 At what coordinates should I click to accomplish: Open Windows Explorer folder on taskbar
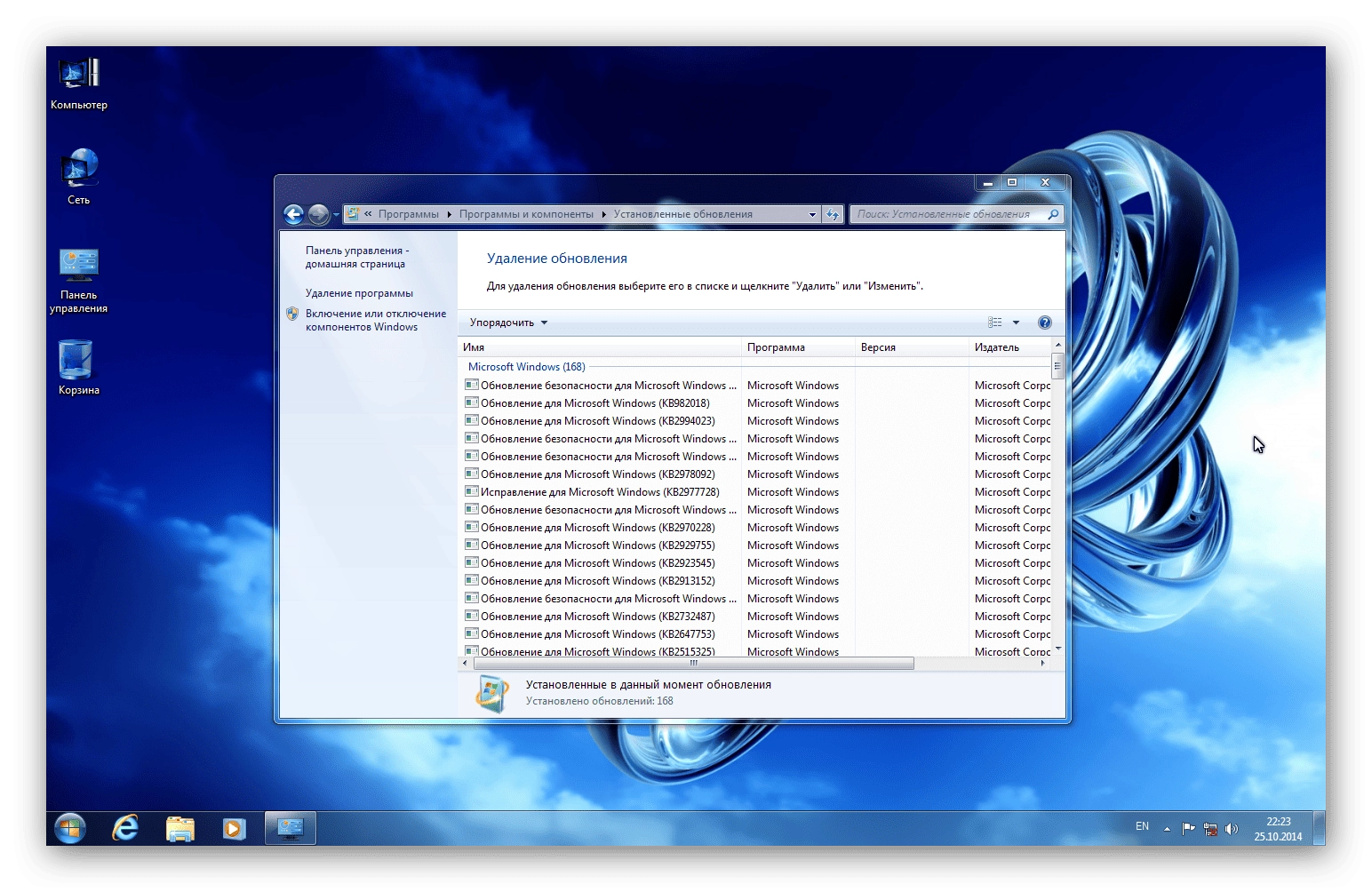(x=180, y=828)
